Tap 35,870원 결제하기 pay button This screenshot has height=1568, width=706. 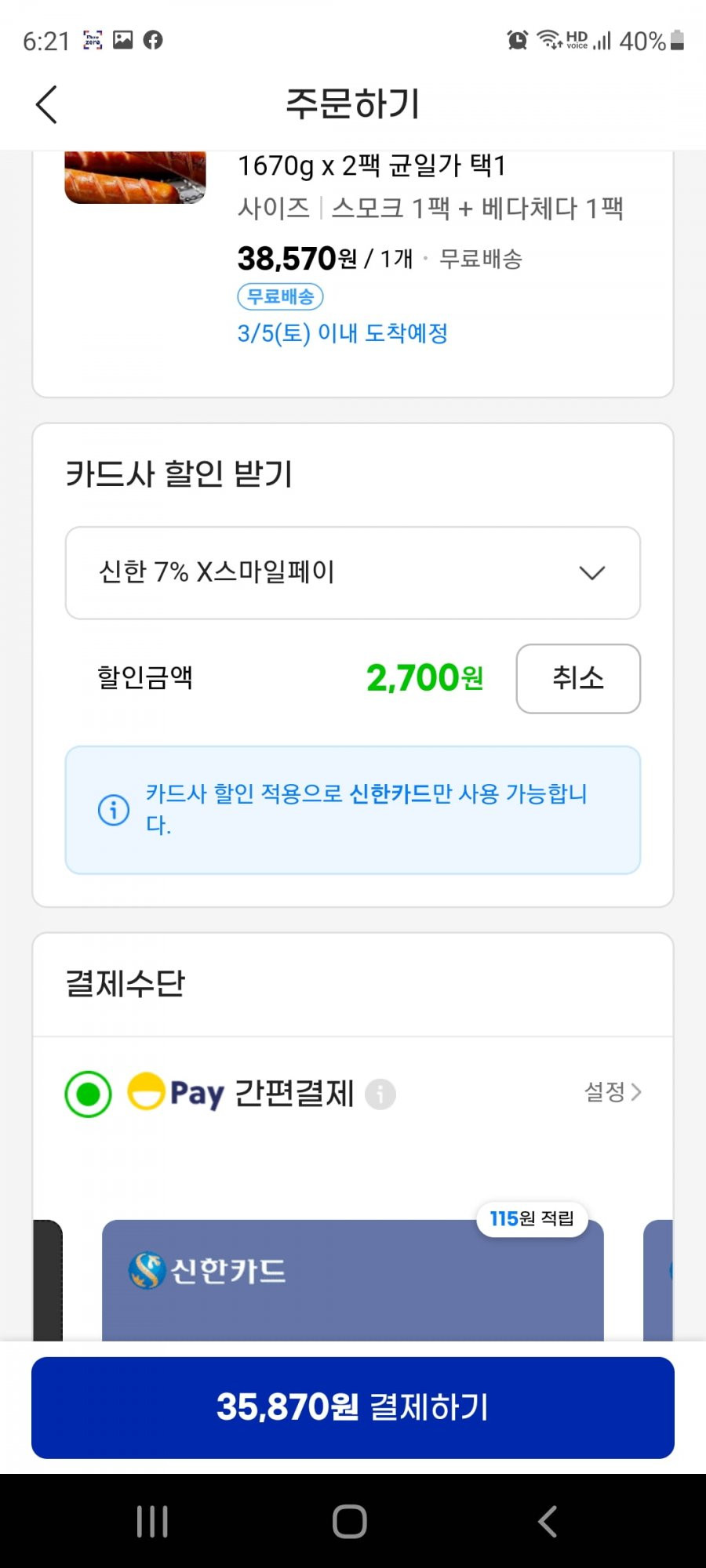(353, 1408)
